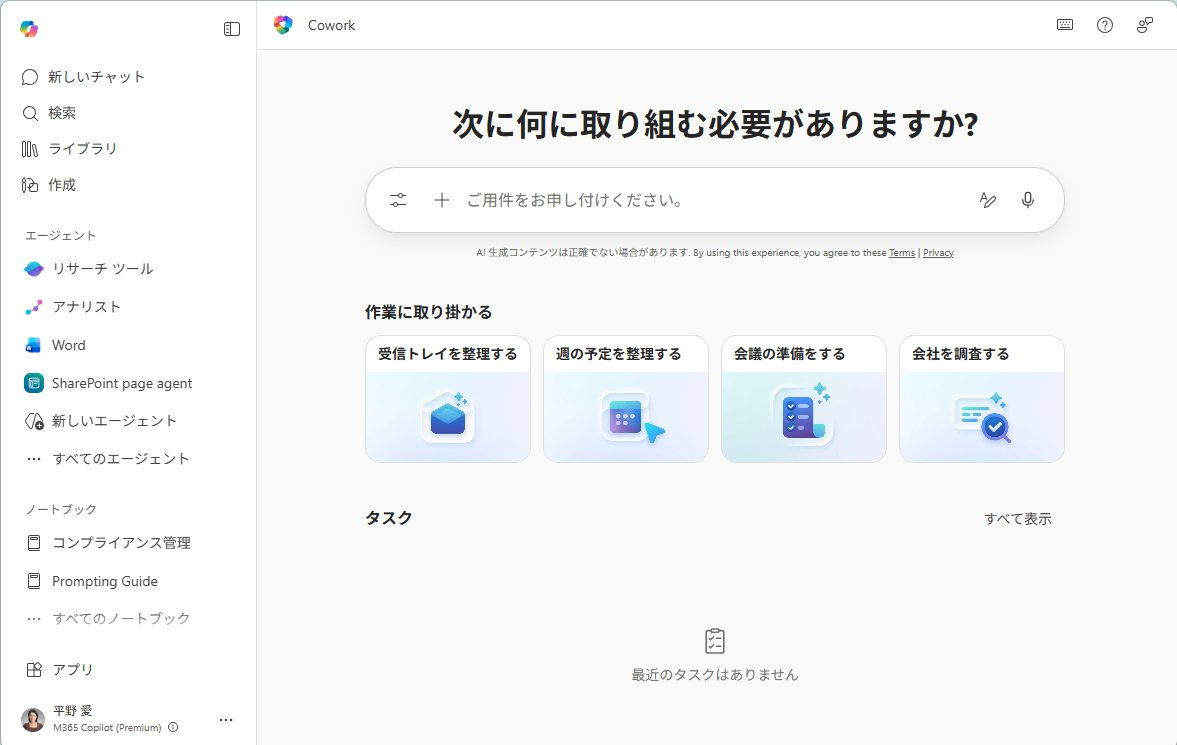The height and width of the screenshot is (745, 1177).
Task: Select the リサーチ ツール agent icon
Action: coord(34,268)
